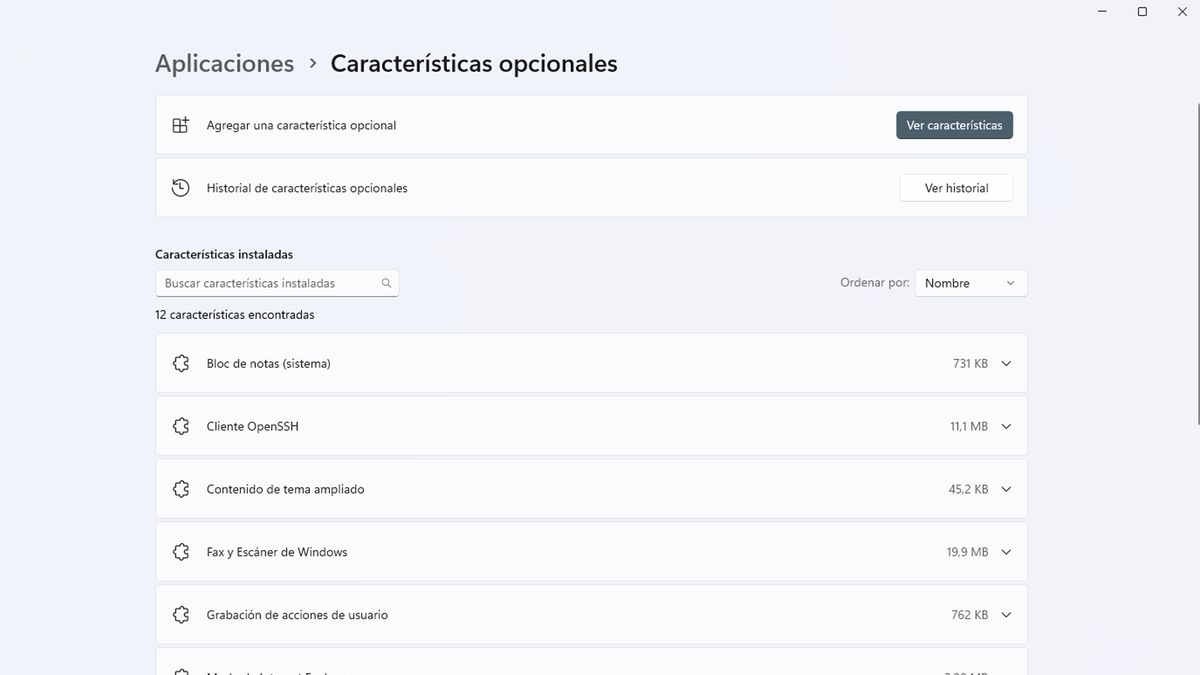The image size is (1200, 675).
Task: Click the Fax y Escáner feature icon
Action: tap(181, 552)
